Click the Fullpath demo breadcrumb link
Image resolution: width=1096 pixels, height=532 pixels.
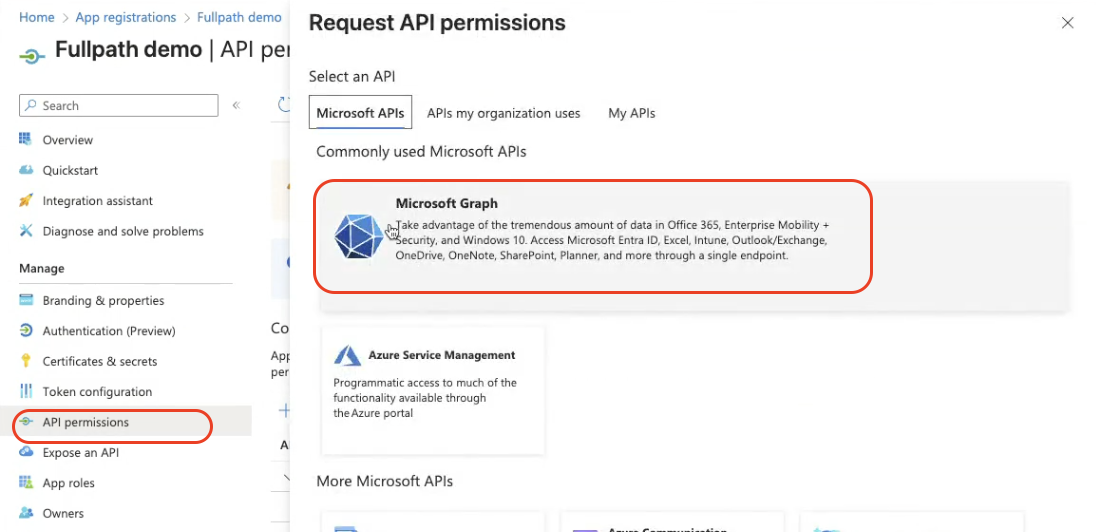[x=239, y=17]
